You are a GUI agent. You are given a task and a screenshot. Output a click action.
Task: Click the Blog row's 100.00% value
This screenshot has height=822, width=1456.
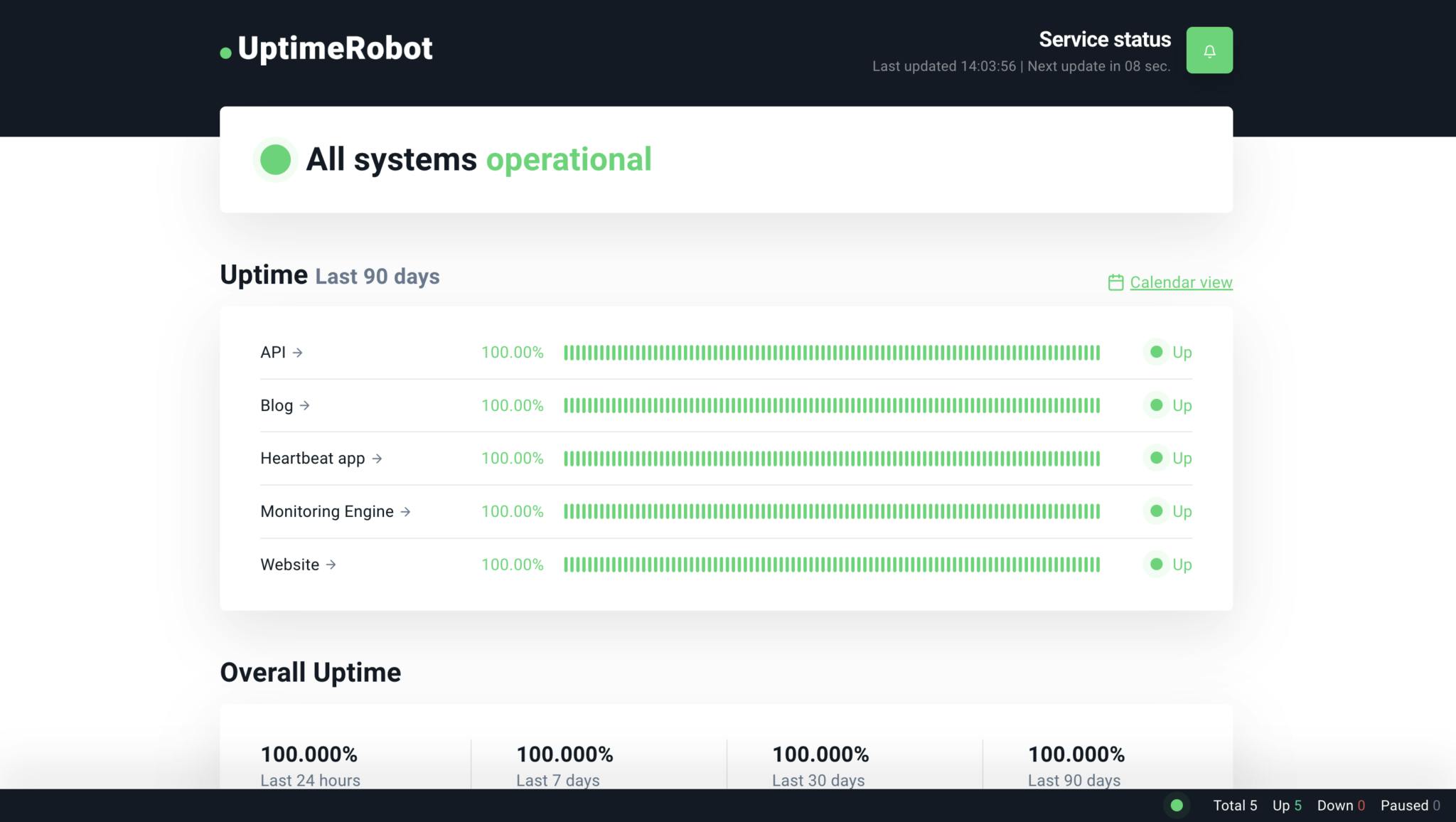click(513, 405)
